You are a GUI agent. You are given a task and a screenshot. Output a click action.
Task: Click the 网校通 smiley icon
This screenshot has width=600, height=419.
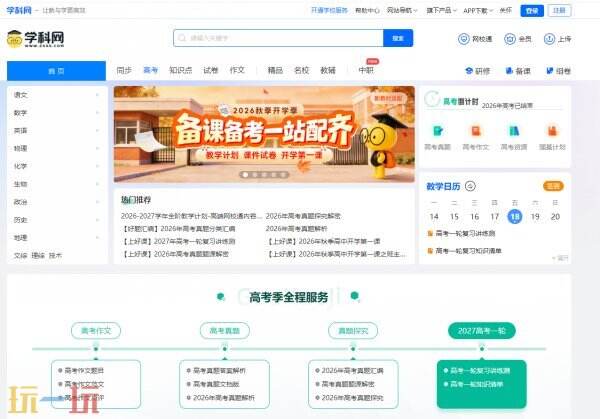click(x=464, y=39)
